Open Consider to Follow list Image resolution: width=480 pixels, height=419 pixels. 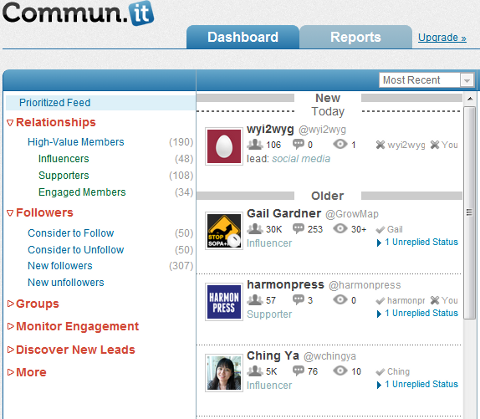(x=71, y=233)
